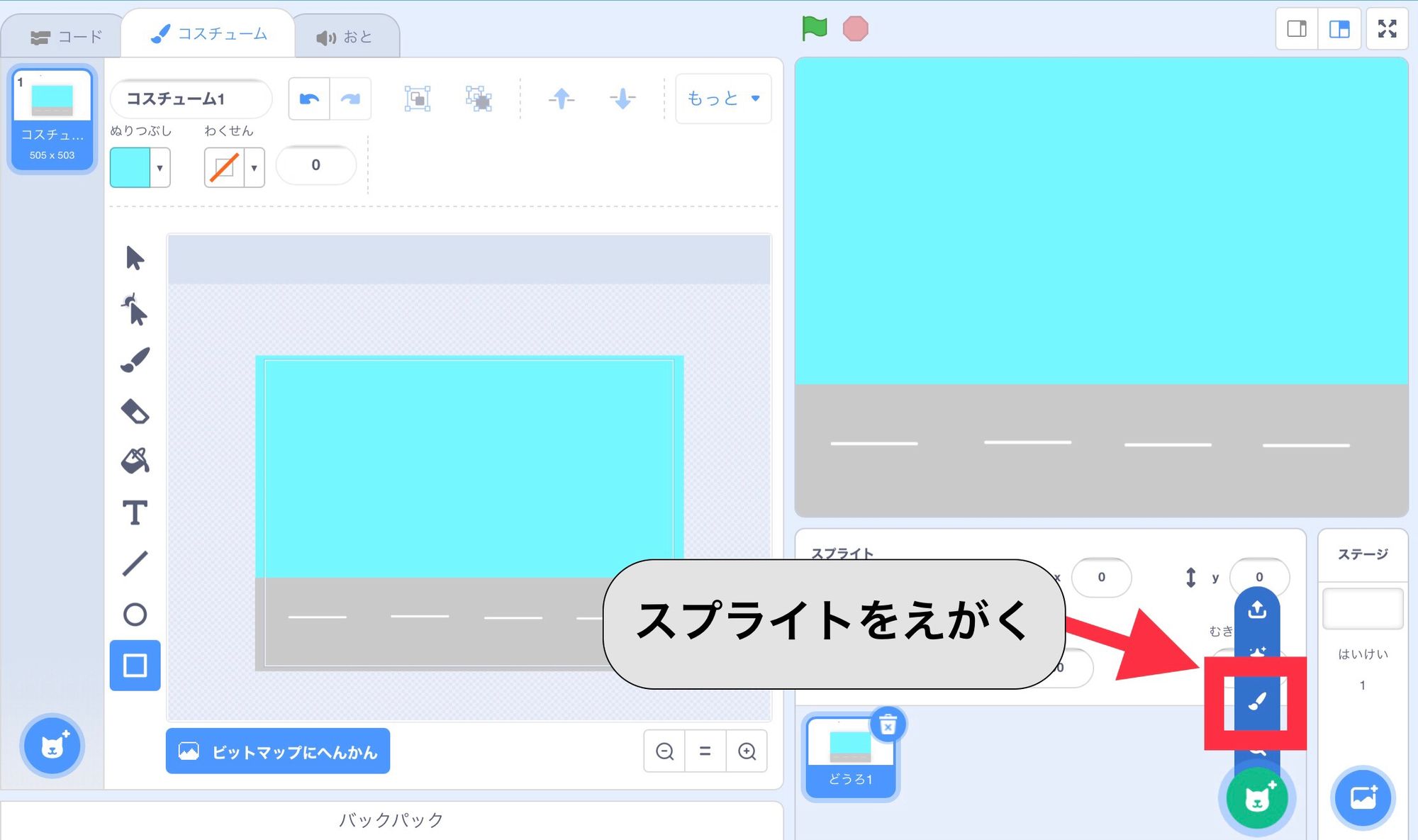Choose the Fill (paint bucket) tool
Image resolution: width=1418 pixels, height=840 pixels.
(x=135, y=461)
